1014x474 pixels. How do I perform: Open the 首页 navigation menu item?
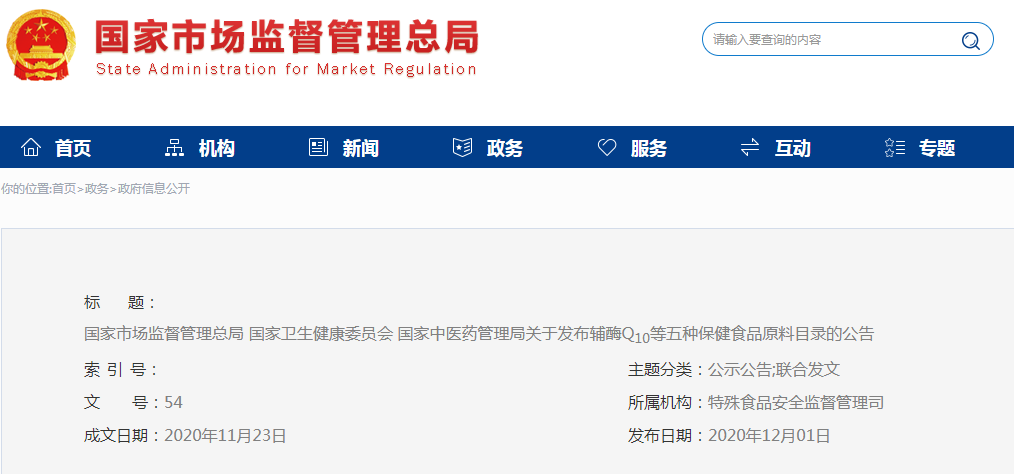[73, 149]
